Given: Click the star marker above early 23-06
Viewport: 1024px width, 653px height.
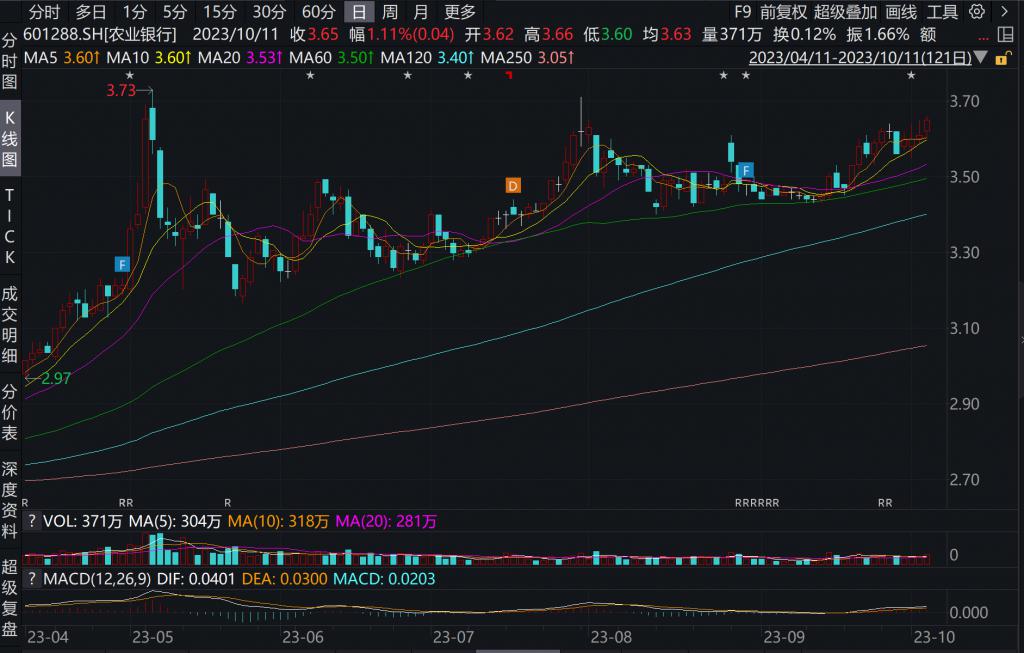Looking at the screenshot, I should pos(311,76).
